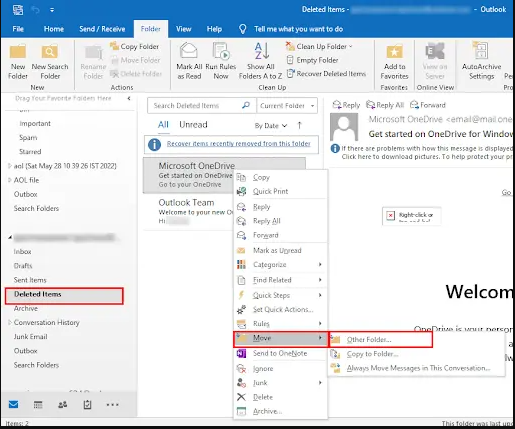Screen dimensions: 515x429
Task: Click the undo arrow in title bar
Action: [35, 10]
